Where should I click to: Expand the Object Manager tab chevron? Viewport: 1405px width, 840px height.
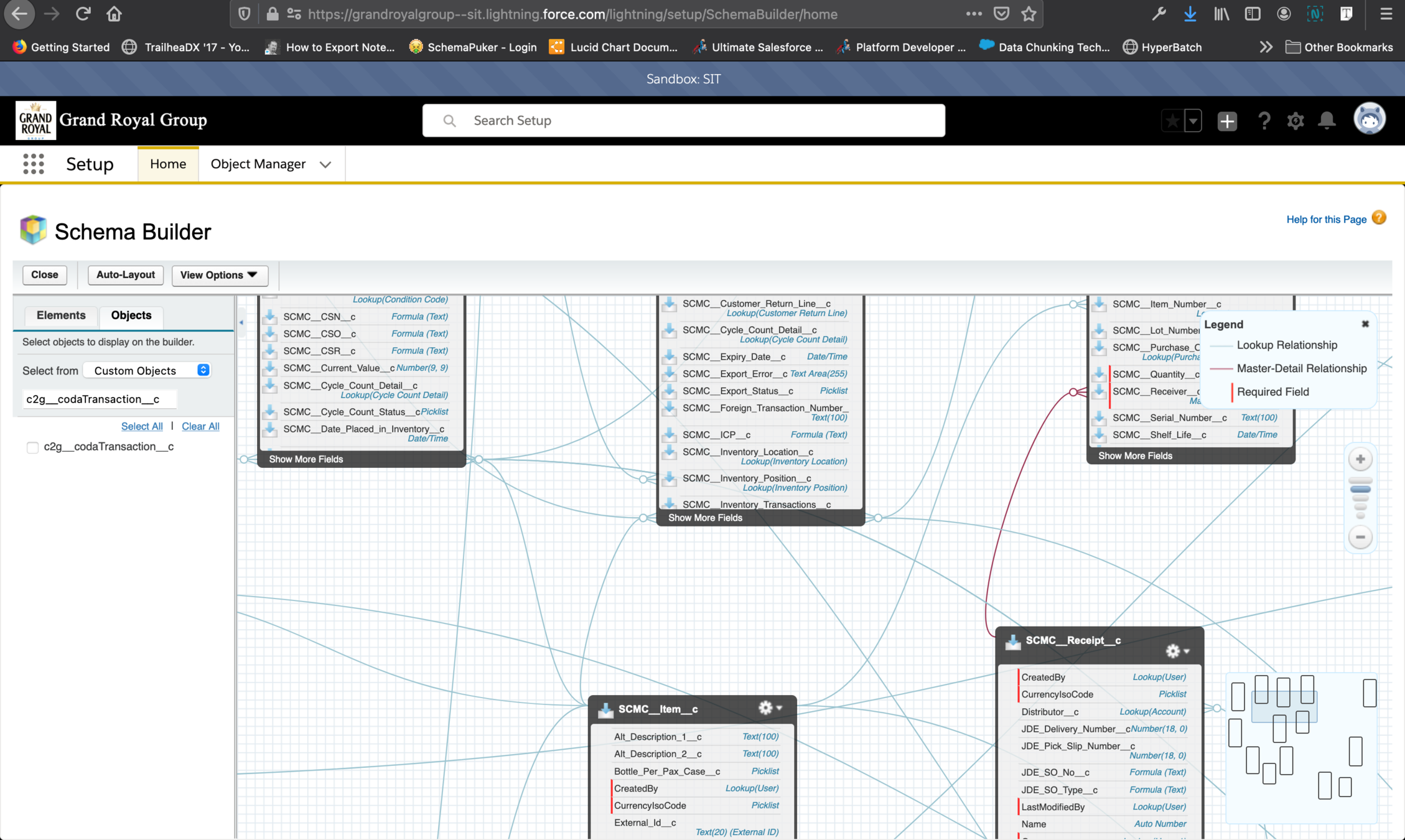click(x=325, y=165)
